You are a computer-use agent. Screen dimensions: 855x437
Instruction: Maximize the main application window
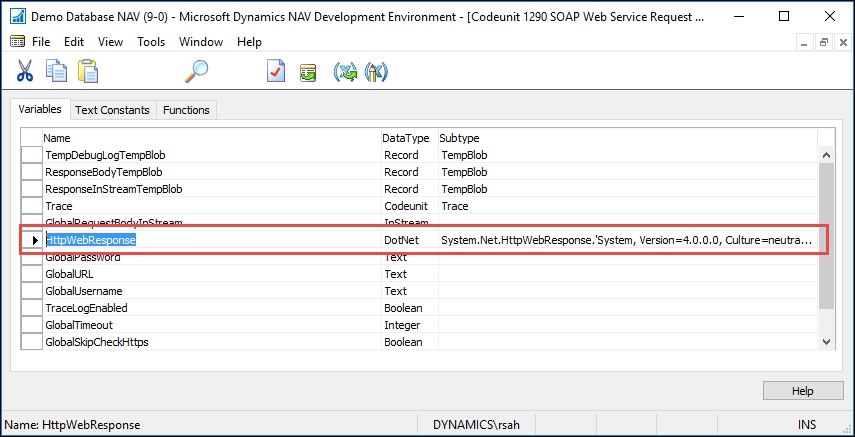pos(784,16)
